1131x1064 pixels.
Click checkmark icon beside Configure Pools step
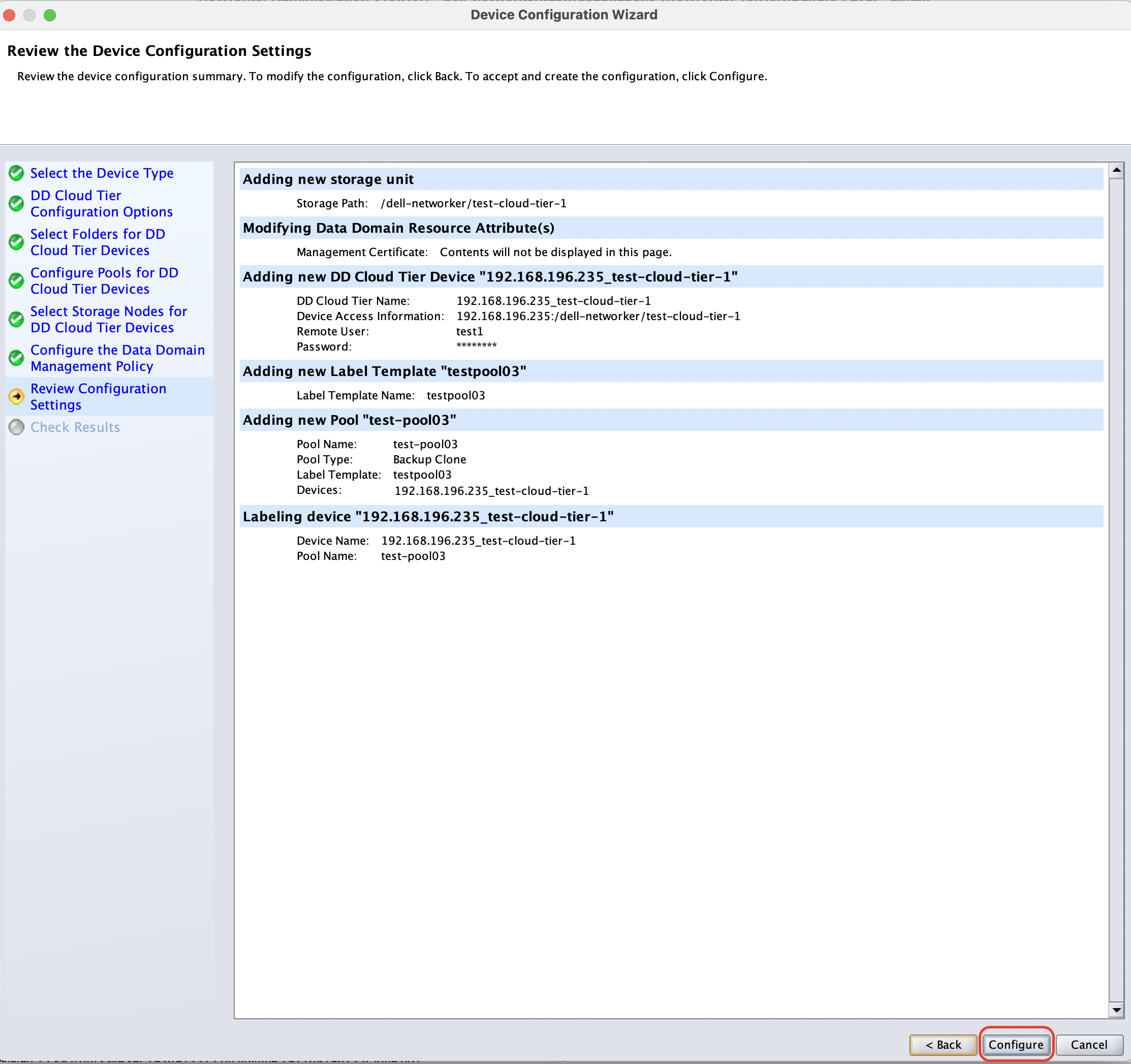[16, 281]
